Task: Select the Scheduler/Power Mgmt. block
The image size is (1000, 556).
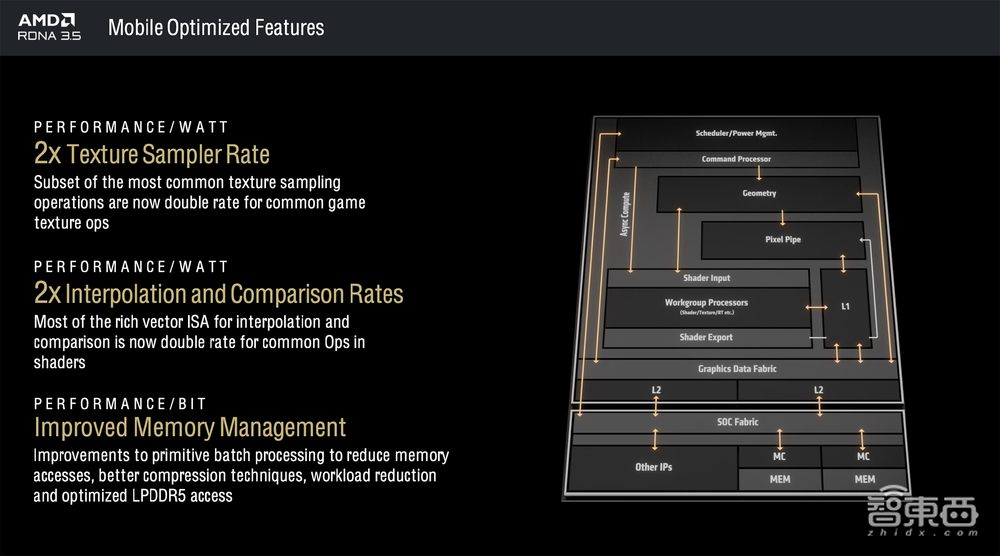Action: [x=736, y=133]
